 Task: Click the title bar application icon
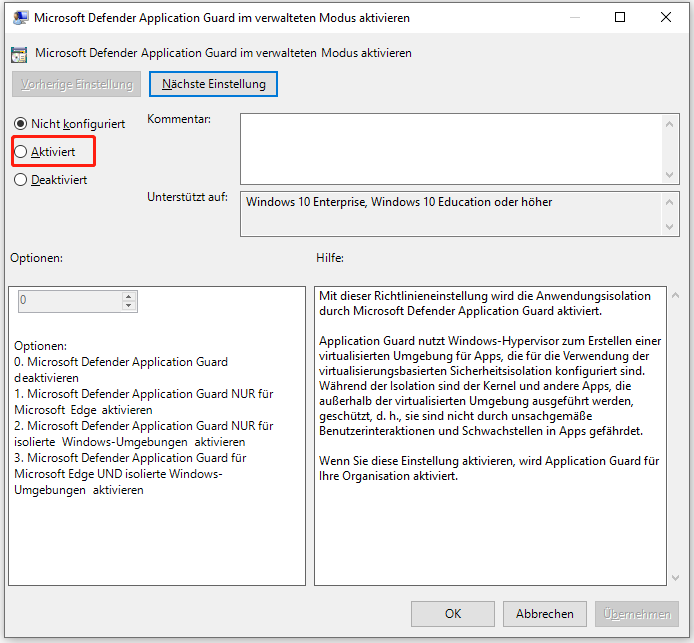(x=20, y=18)
